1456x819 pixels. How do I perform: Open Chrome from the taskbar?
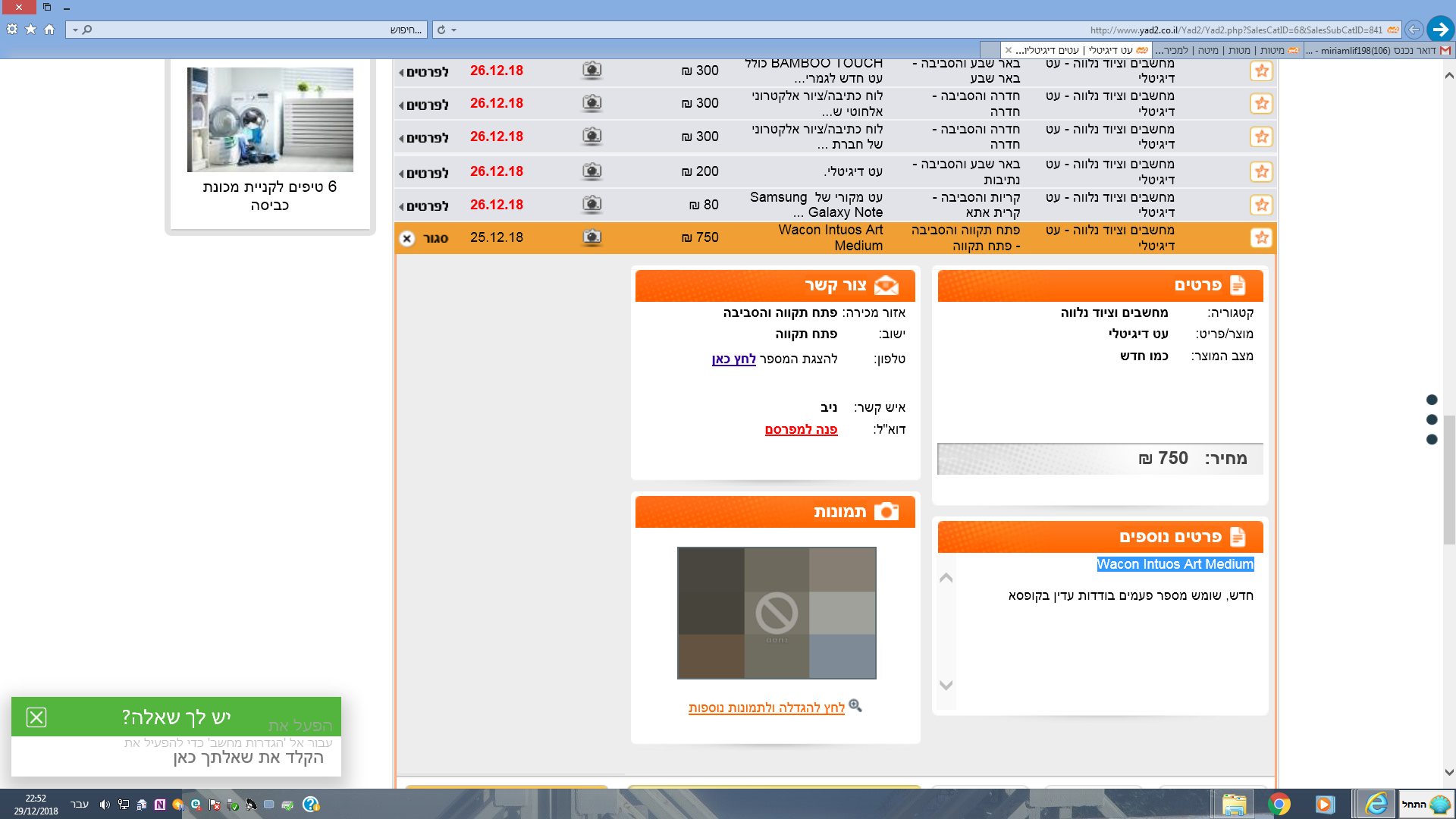(x=1279, y=804)
